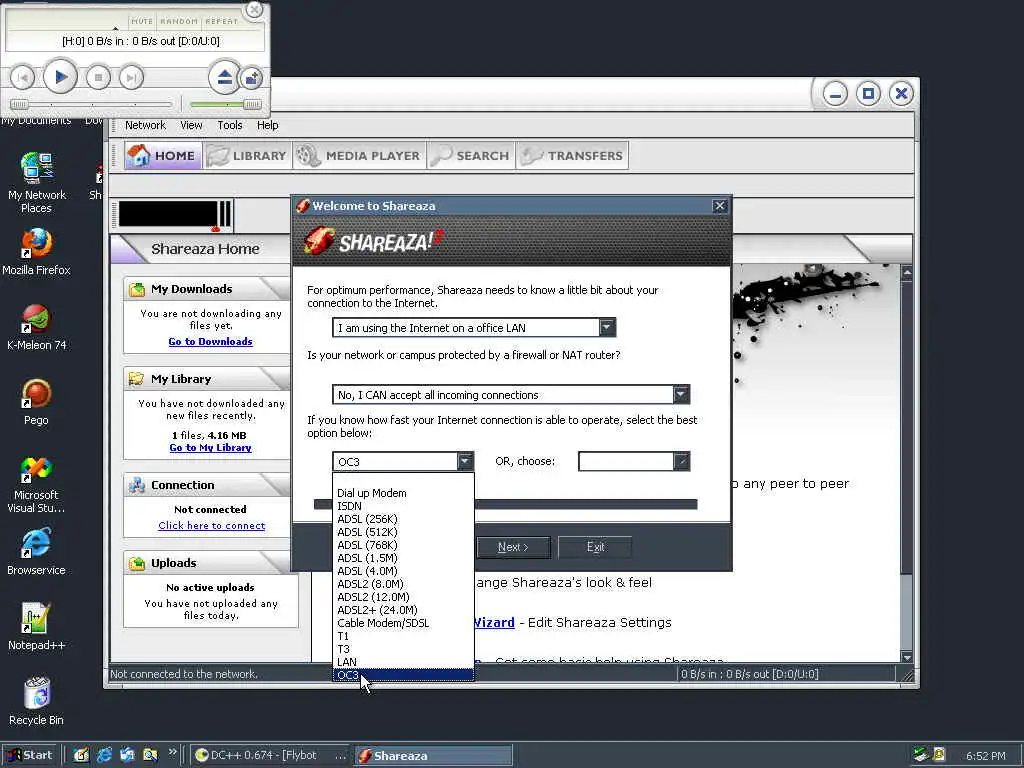Click the add-to-playlist icon in remote
Image resolution: width=1024 pixels, height=768 pixels.
[251, 78]
